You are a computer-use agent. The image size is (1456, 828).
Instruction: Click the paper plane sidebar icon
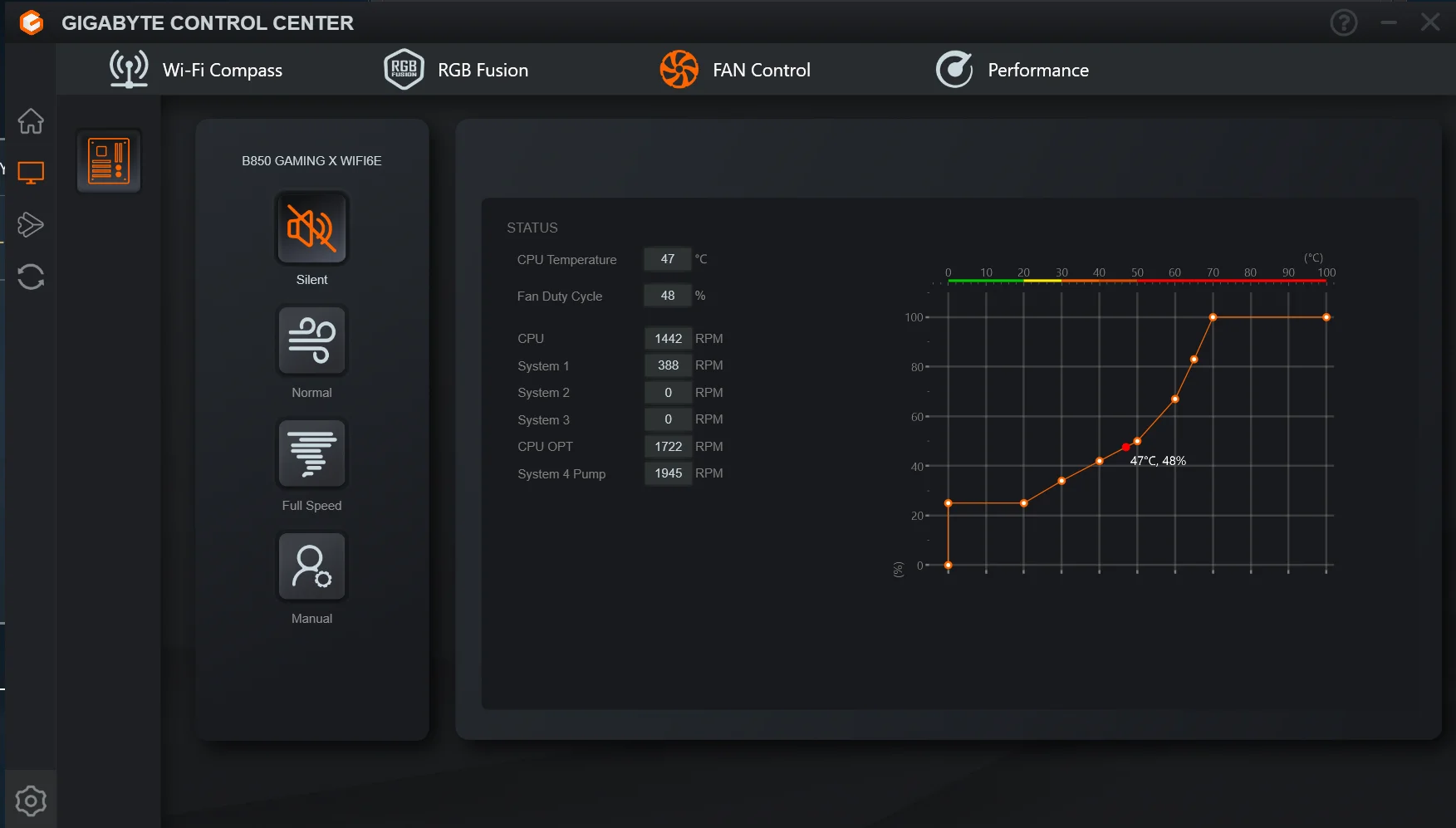point(31,224)
